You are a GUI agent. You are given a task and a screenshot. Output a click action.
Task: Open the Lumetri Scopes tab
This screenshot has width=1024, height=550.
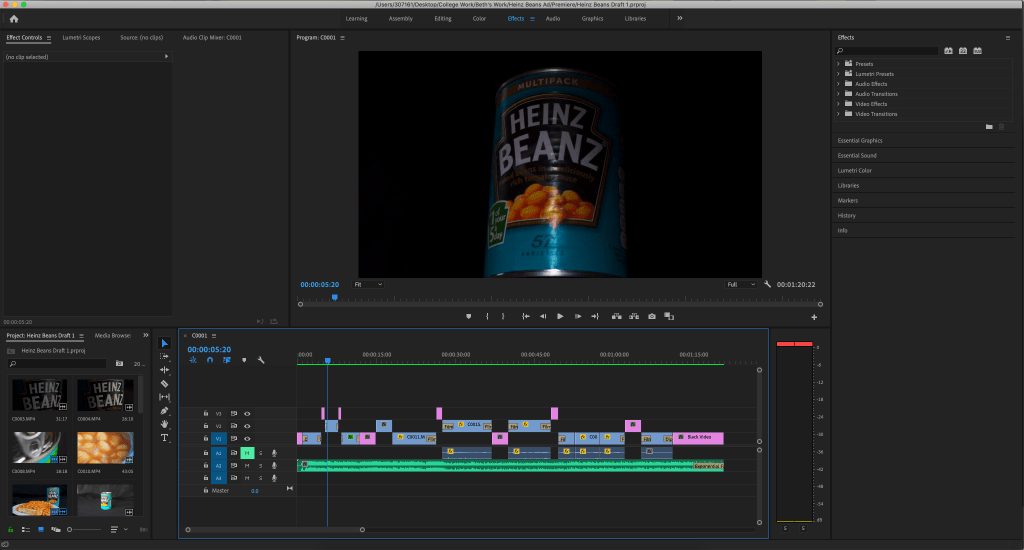[81, 38]
